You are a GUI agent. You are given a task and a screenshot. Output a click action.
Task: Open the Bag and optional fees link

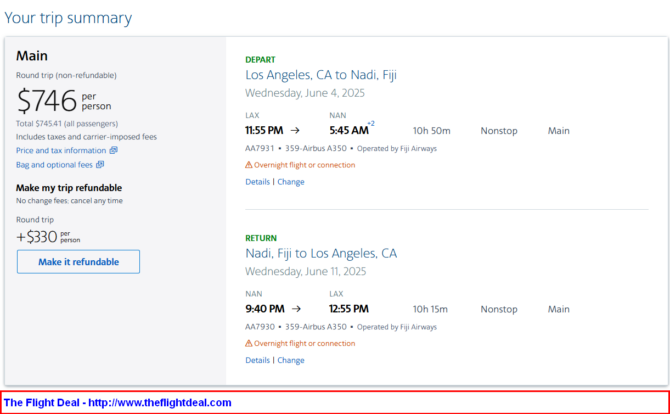pyautogui.click(x=54, y=164)
